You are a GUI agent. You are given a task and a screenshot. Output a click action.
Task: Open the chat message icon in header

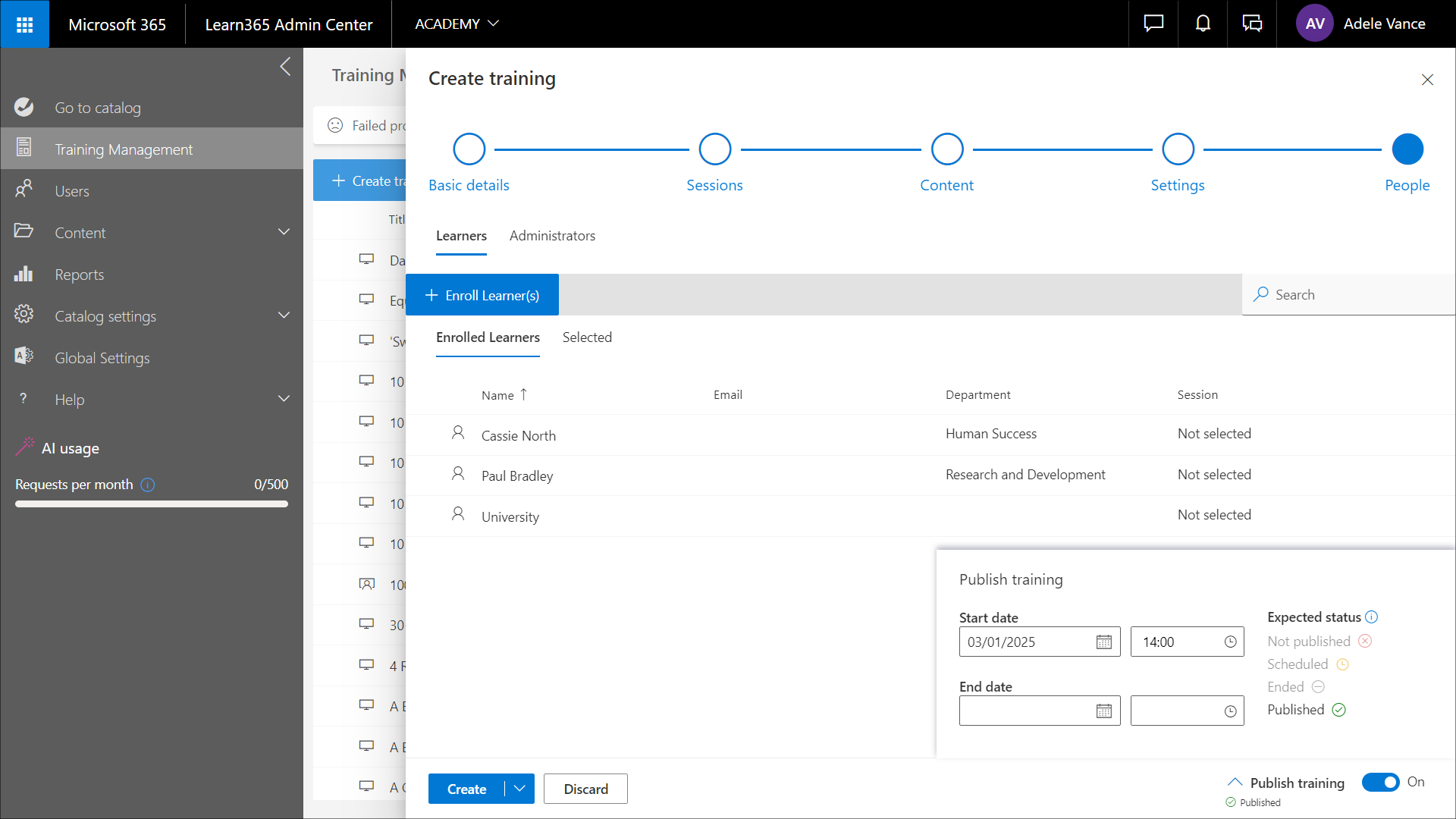[x=1153, y=24]
